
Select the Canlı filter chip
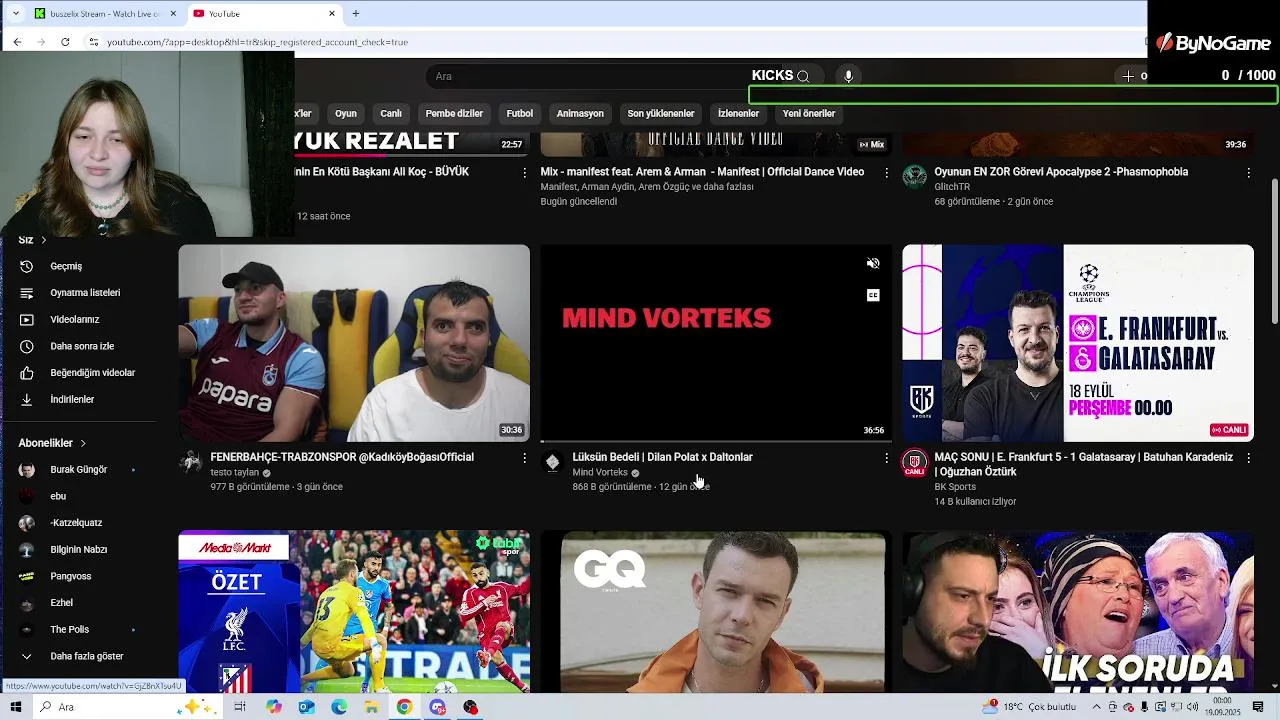391,114
